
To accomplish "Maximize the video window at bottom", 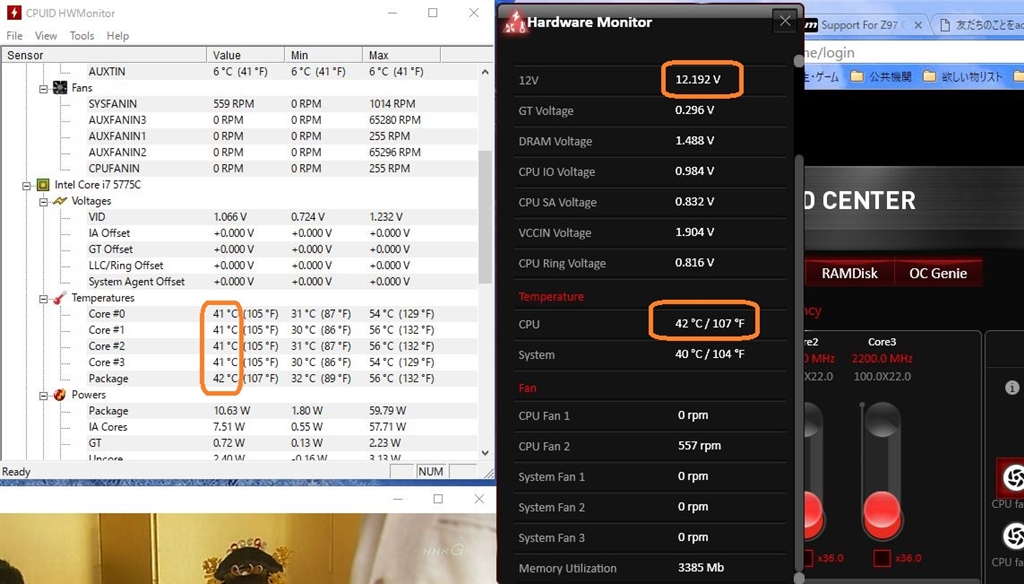I will coord(438,499).
